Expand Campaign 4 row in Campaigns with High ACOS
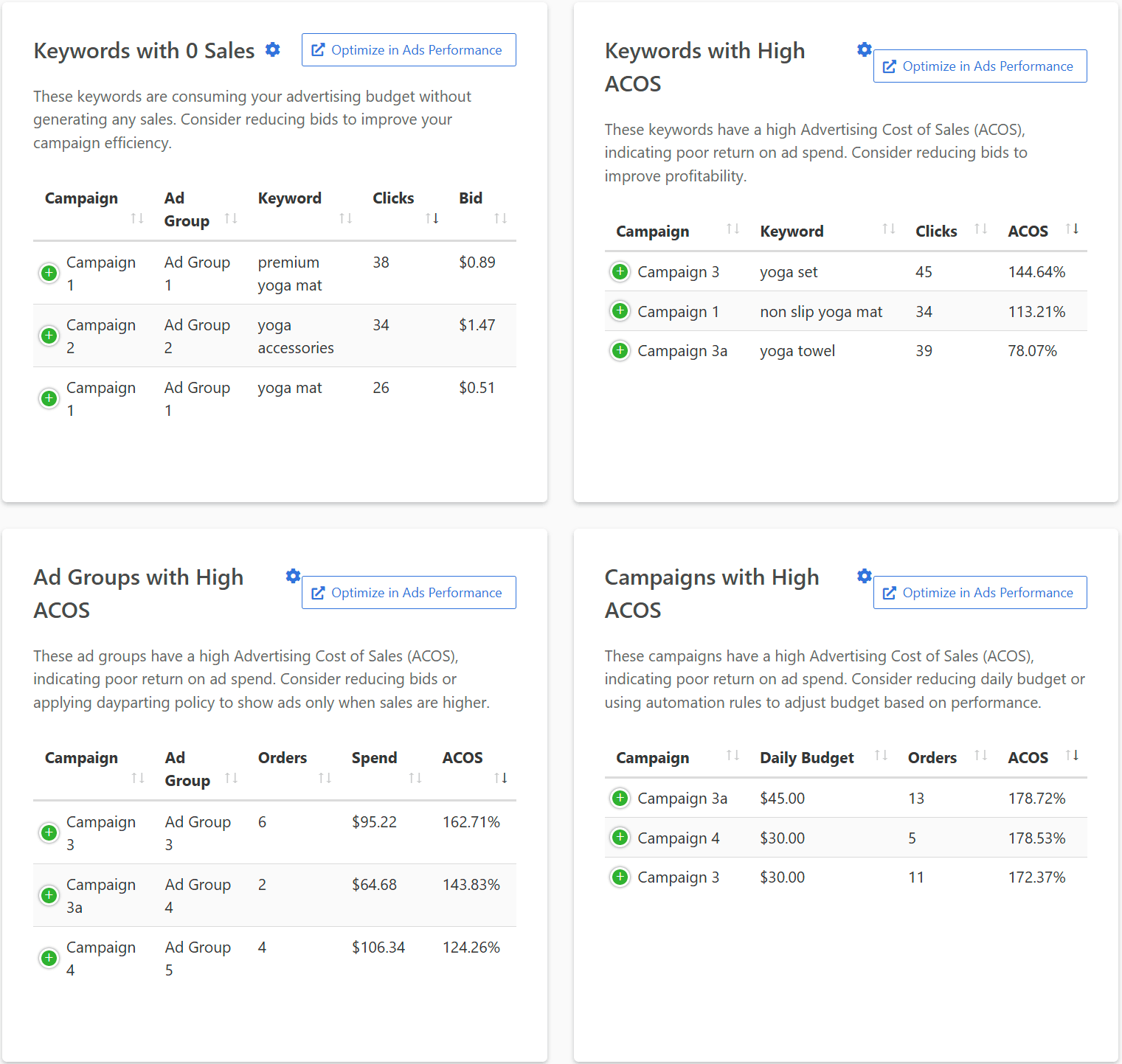 (620, 838)
